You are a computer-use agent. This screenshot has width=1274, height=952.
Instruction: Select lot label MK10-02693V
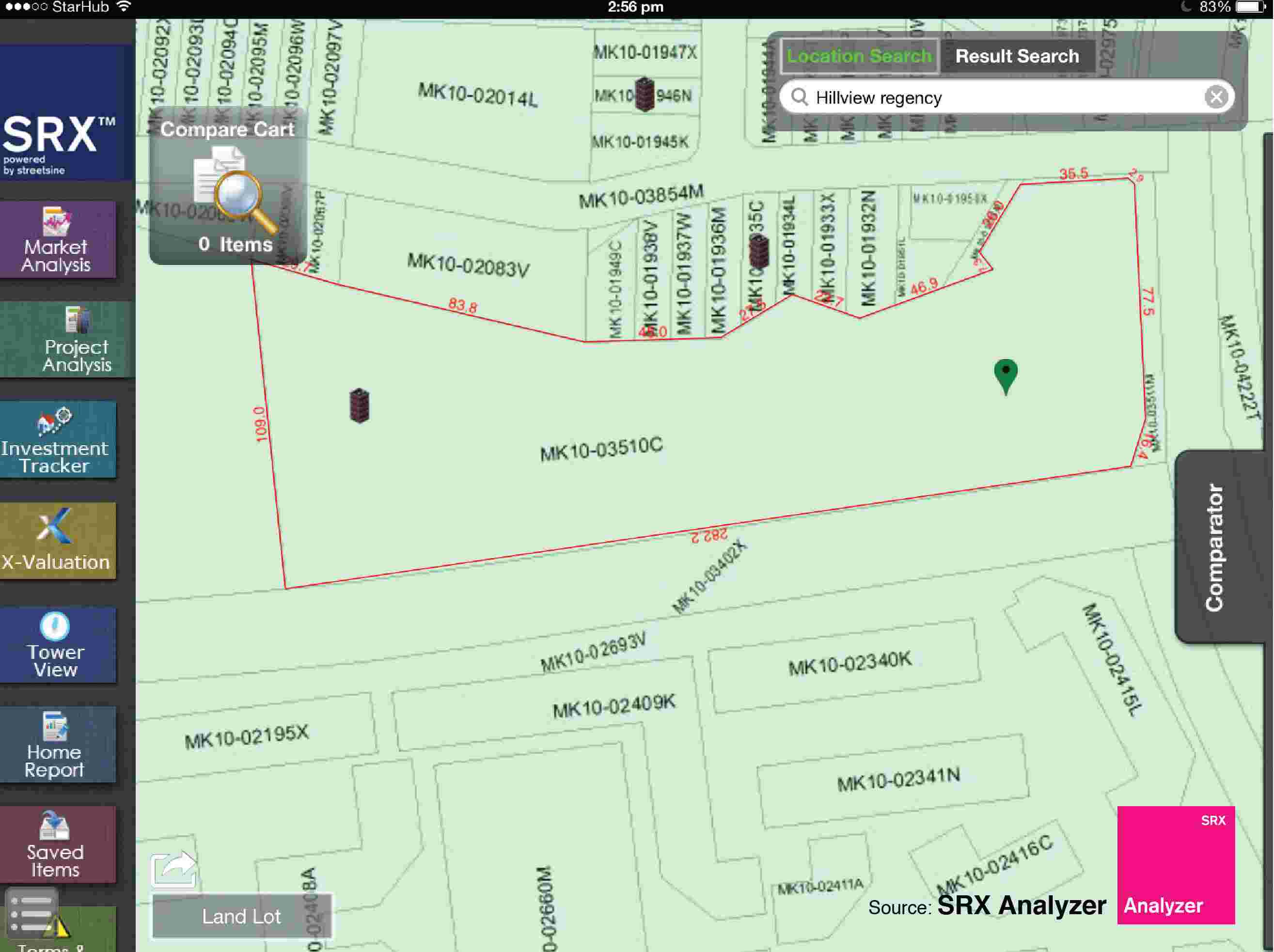(x=593, y=652)
